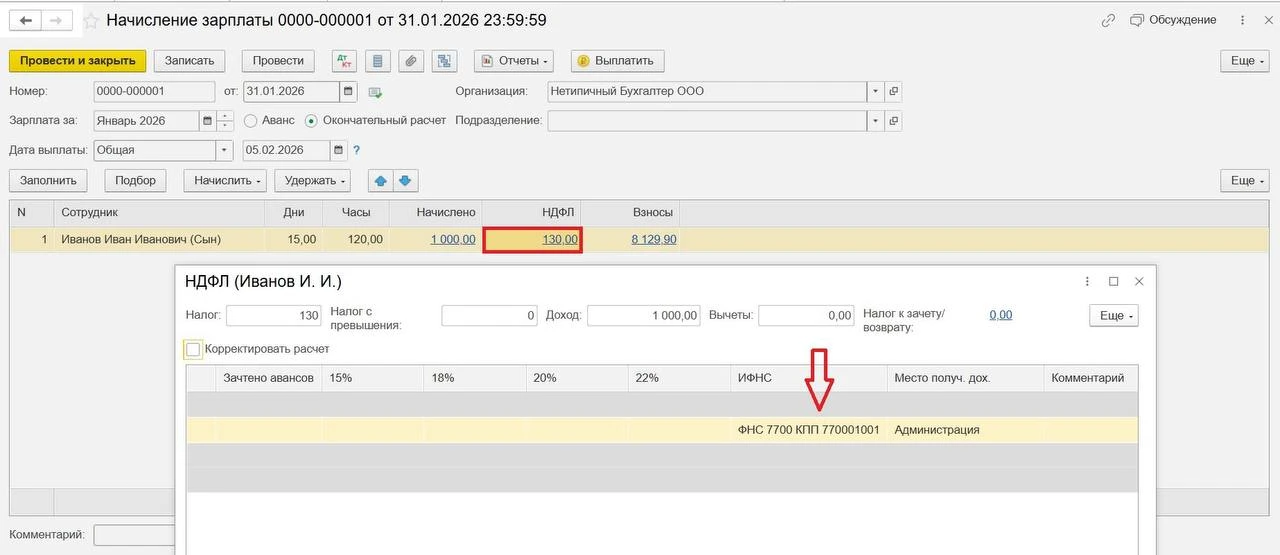
Task: Copy link to document via chain icon
Action: click(1108, 20)
